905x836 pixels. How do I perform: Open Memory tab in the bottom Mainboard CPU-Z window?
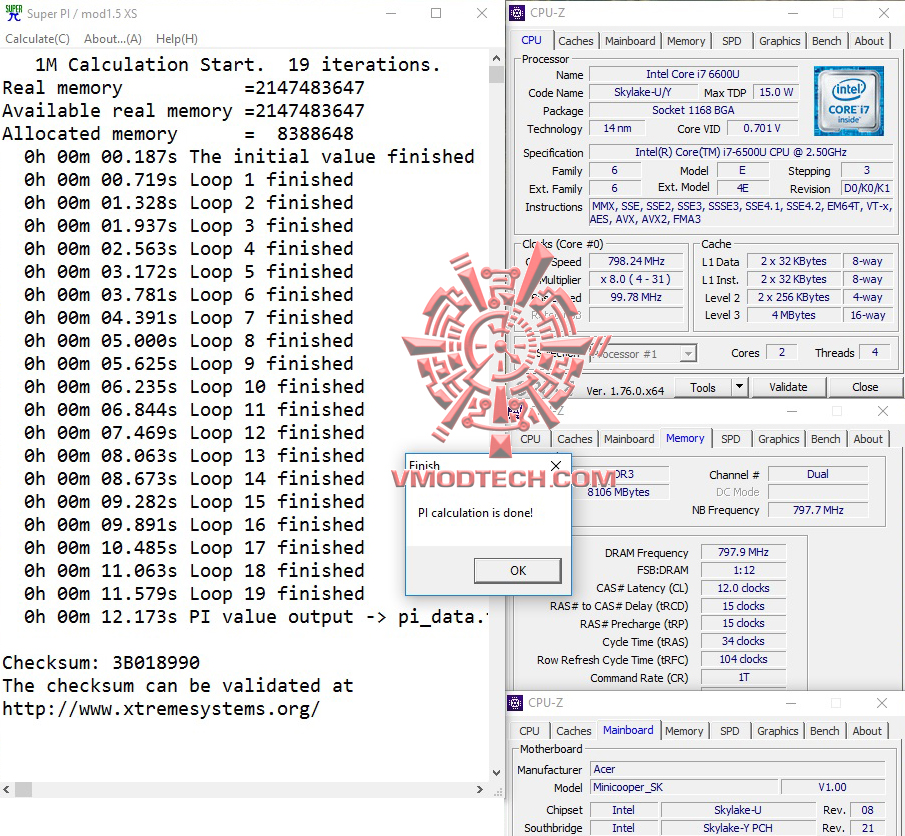click(684, 731)
